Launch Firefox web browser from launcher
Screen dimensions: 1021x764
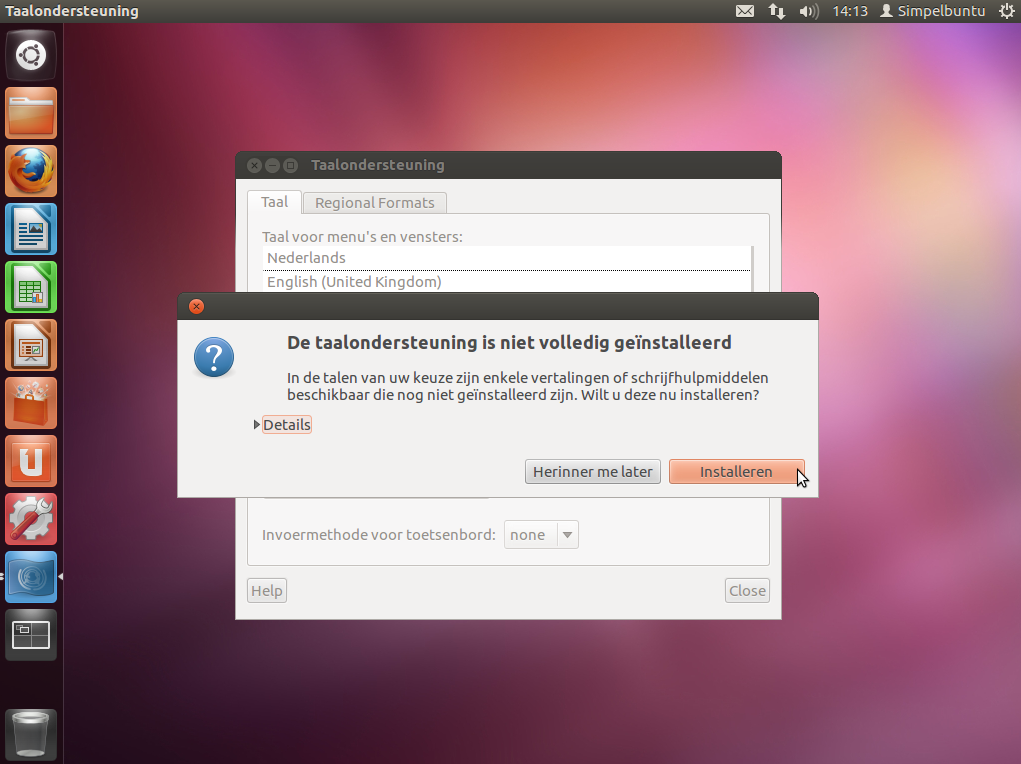pos(31,171)
